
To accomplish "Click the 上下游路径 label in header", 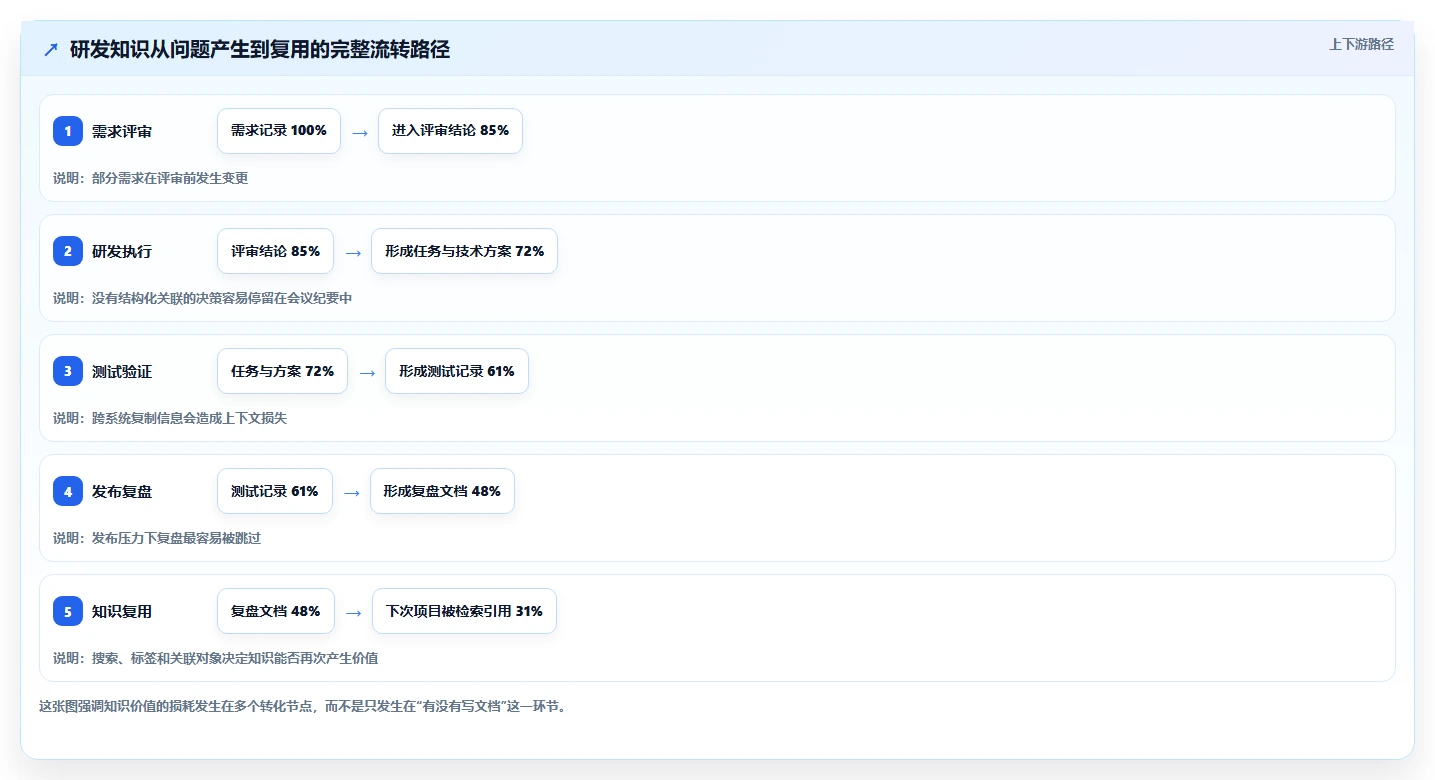I will click(1361, 44).
